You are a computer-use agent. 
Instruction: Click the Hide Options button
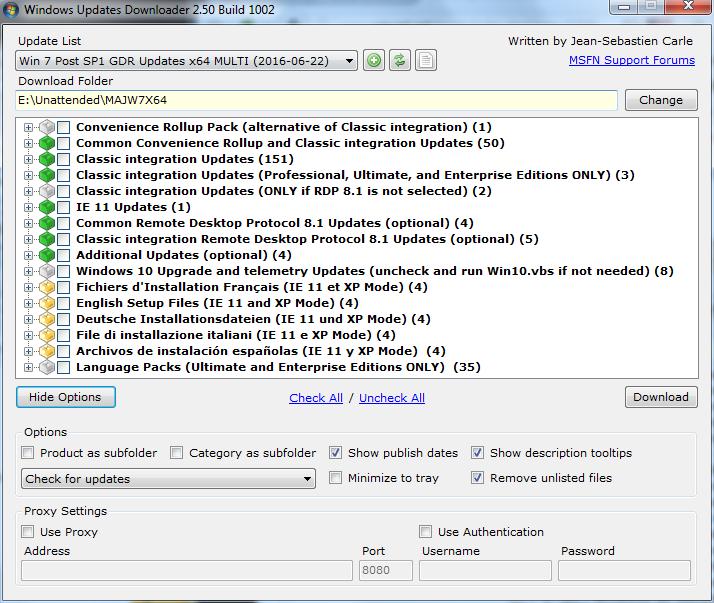pyautogui.click(x=66, y=397)
